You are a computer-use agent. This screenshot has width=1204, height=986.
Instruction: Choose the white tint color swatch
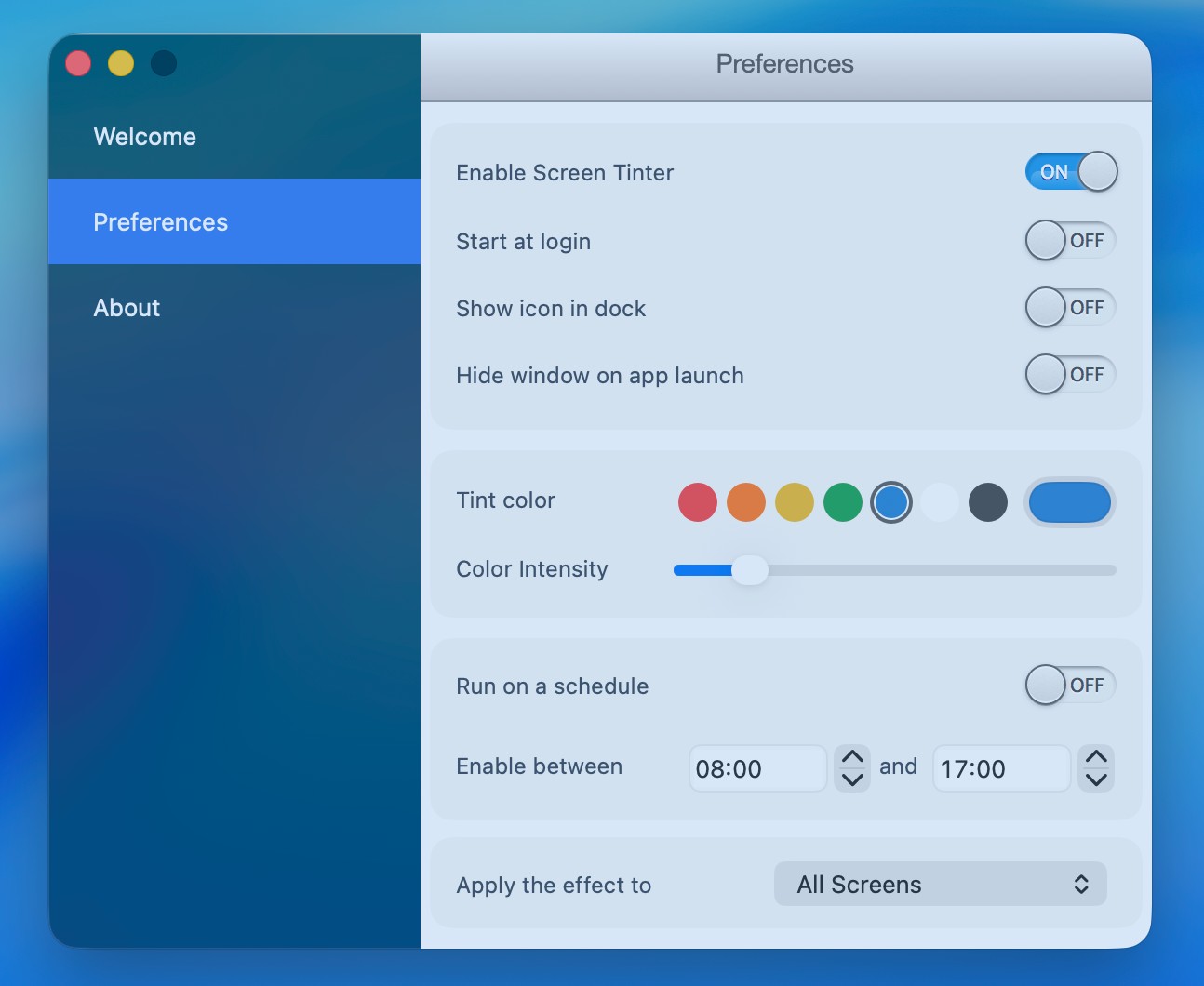coord(939,502)
